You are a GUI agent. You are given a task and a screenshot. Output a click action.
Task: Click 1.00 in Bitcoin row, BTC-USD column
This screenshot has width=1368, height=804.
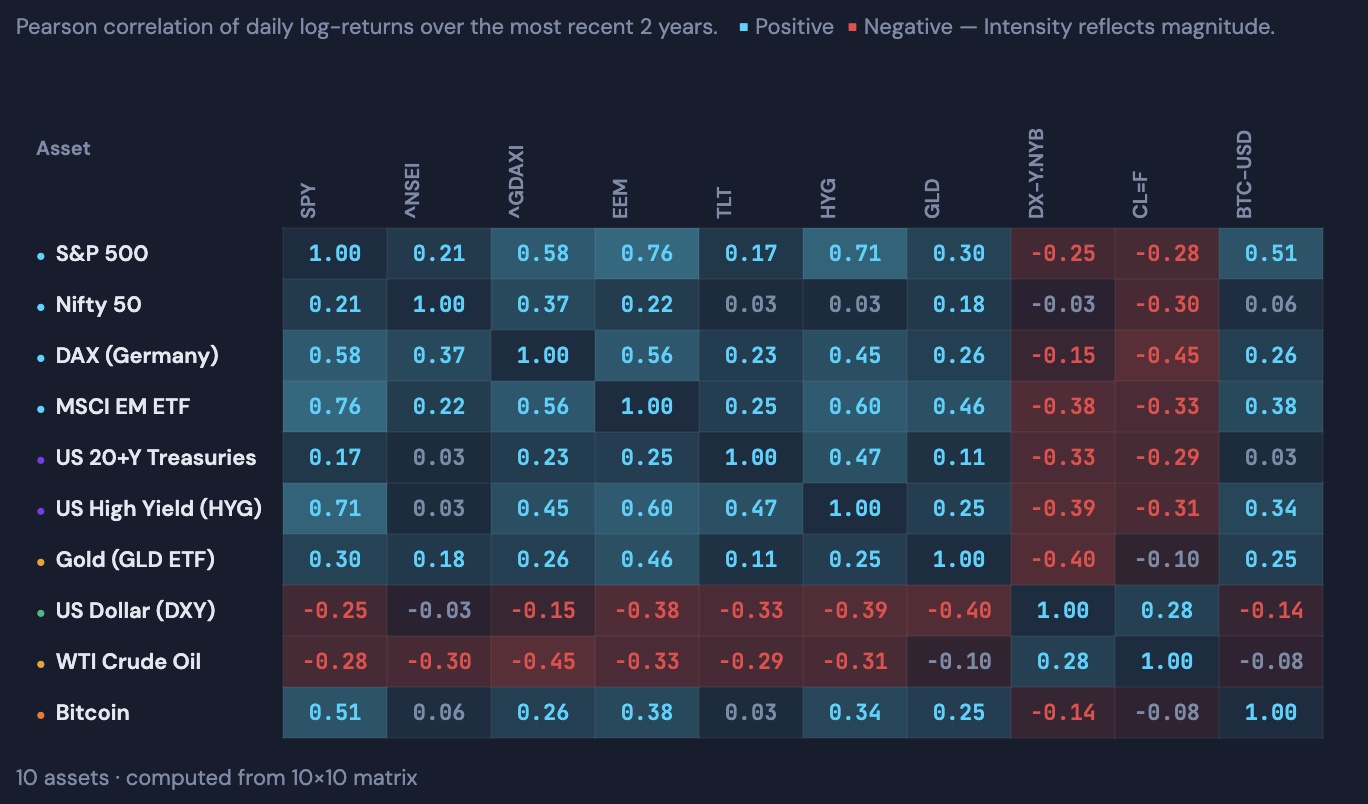point(1271,713)
